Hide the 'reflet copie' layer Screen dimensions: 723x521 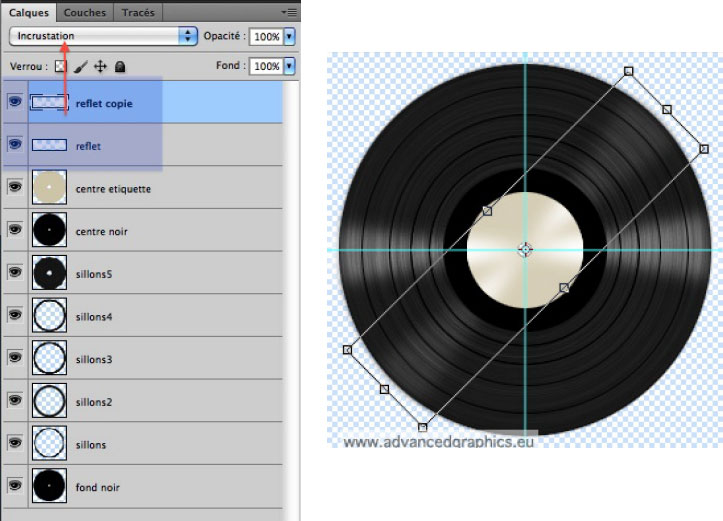click(x=15, y=102)
